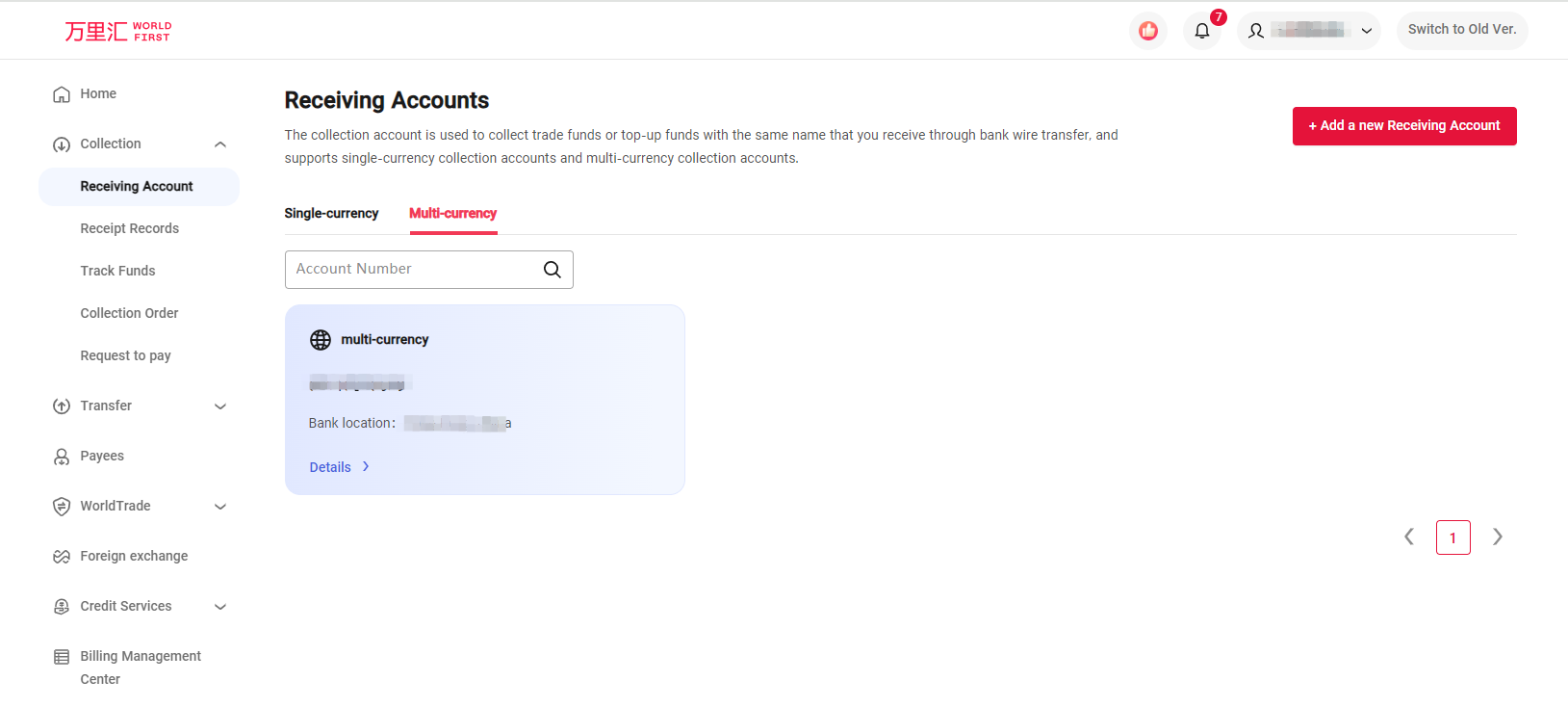
Task: Click the Details arrow chevron
Action: (x=366, y=467)
